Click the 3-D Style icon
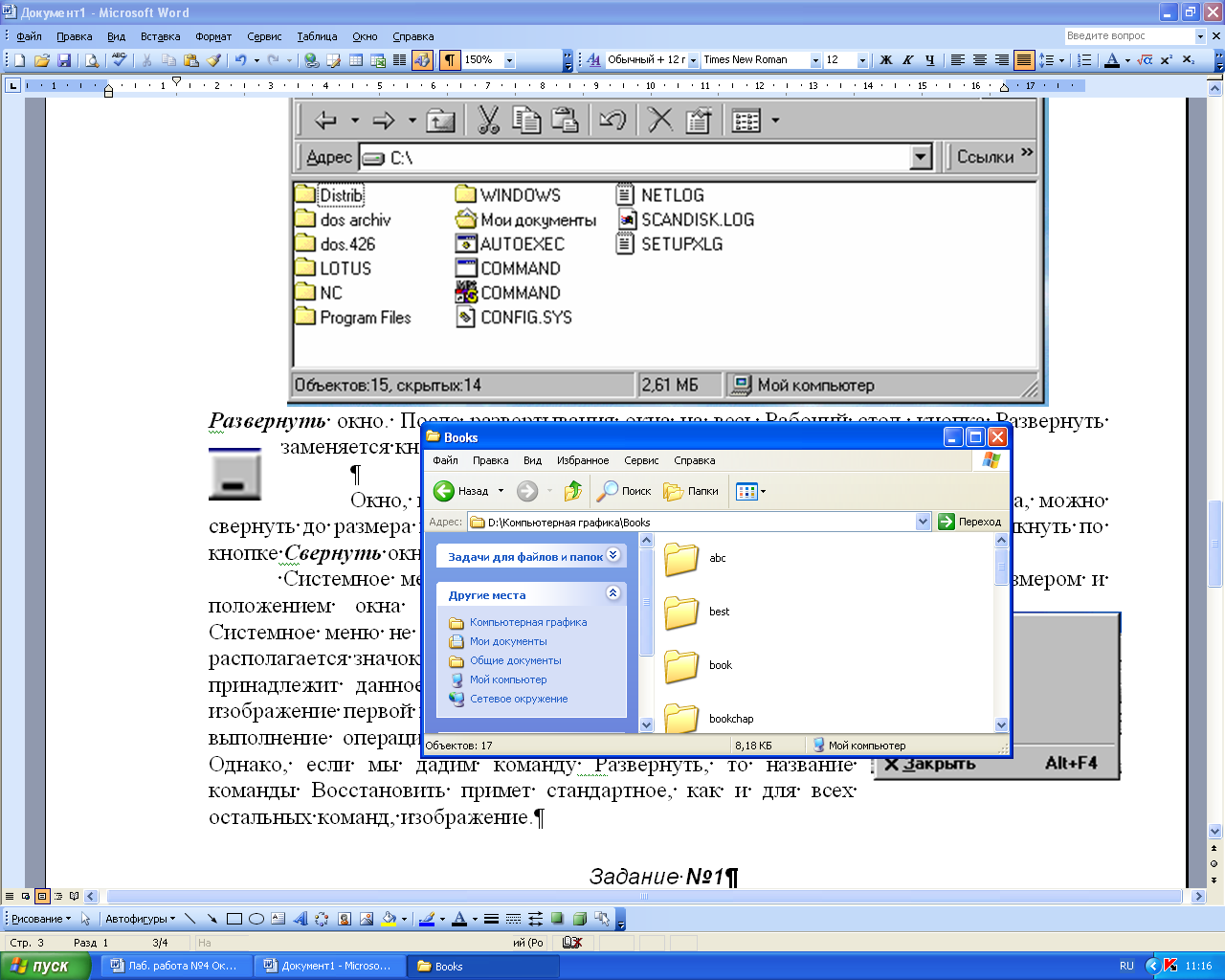This screenshot has height=980, width=1225. point(579,919)
